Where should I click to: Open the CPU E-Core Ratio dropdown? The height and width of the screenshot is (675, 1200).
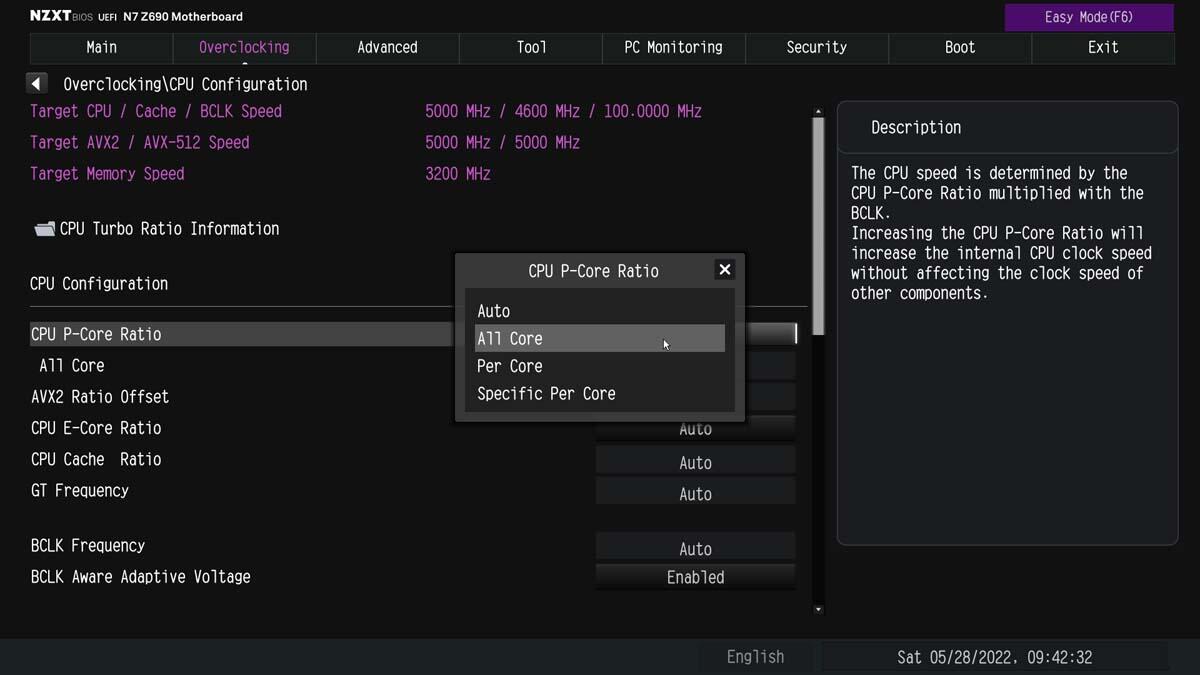tap(696, 429)
